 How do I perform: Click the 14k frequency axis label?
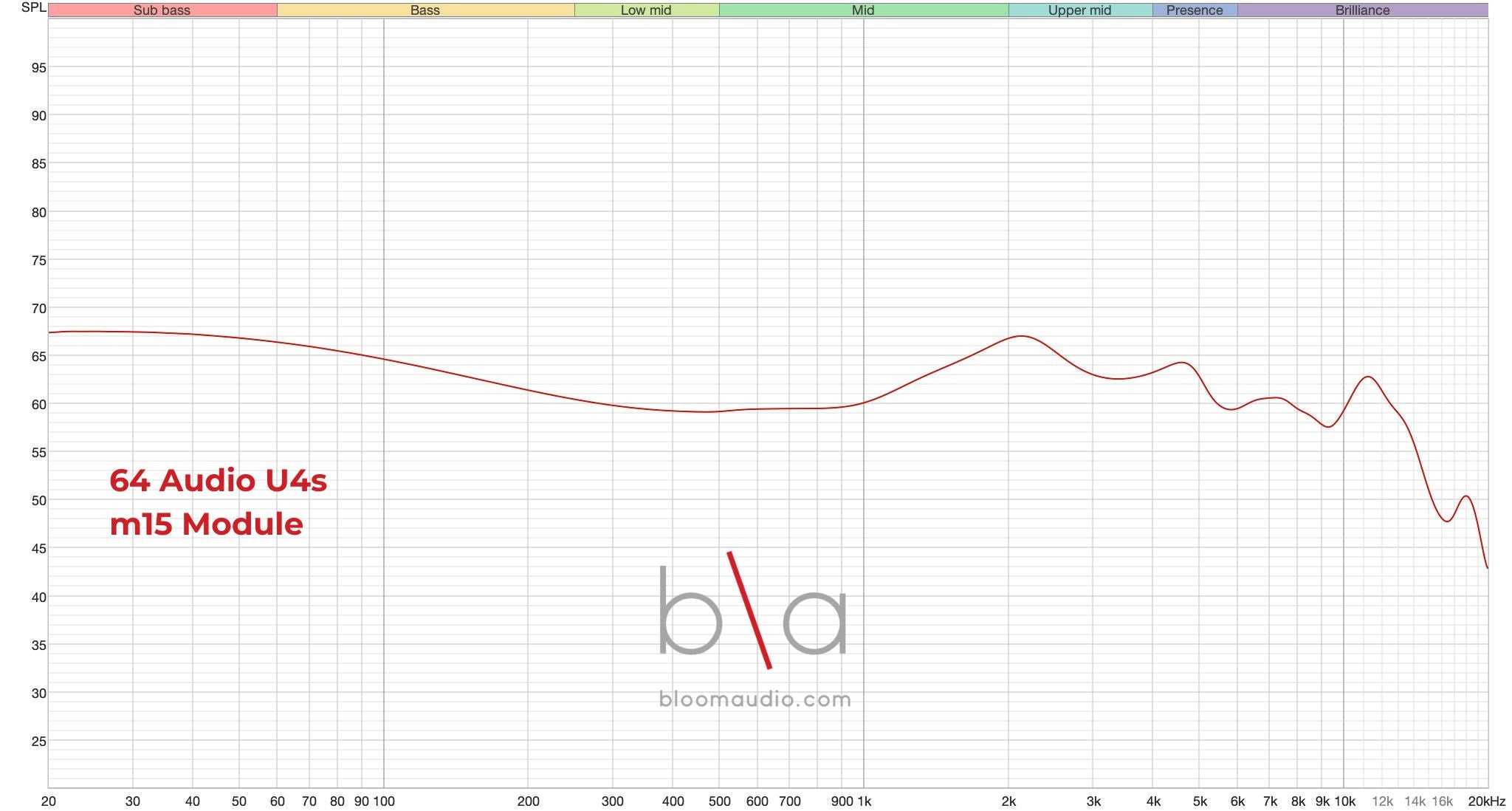pos(1415,801)
